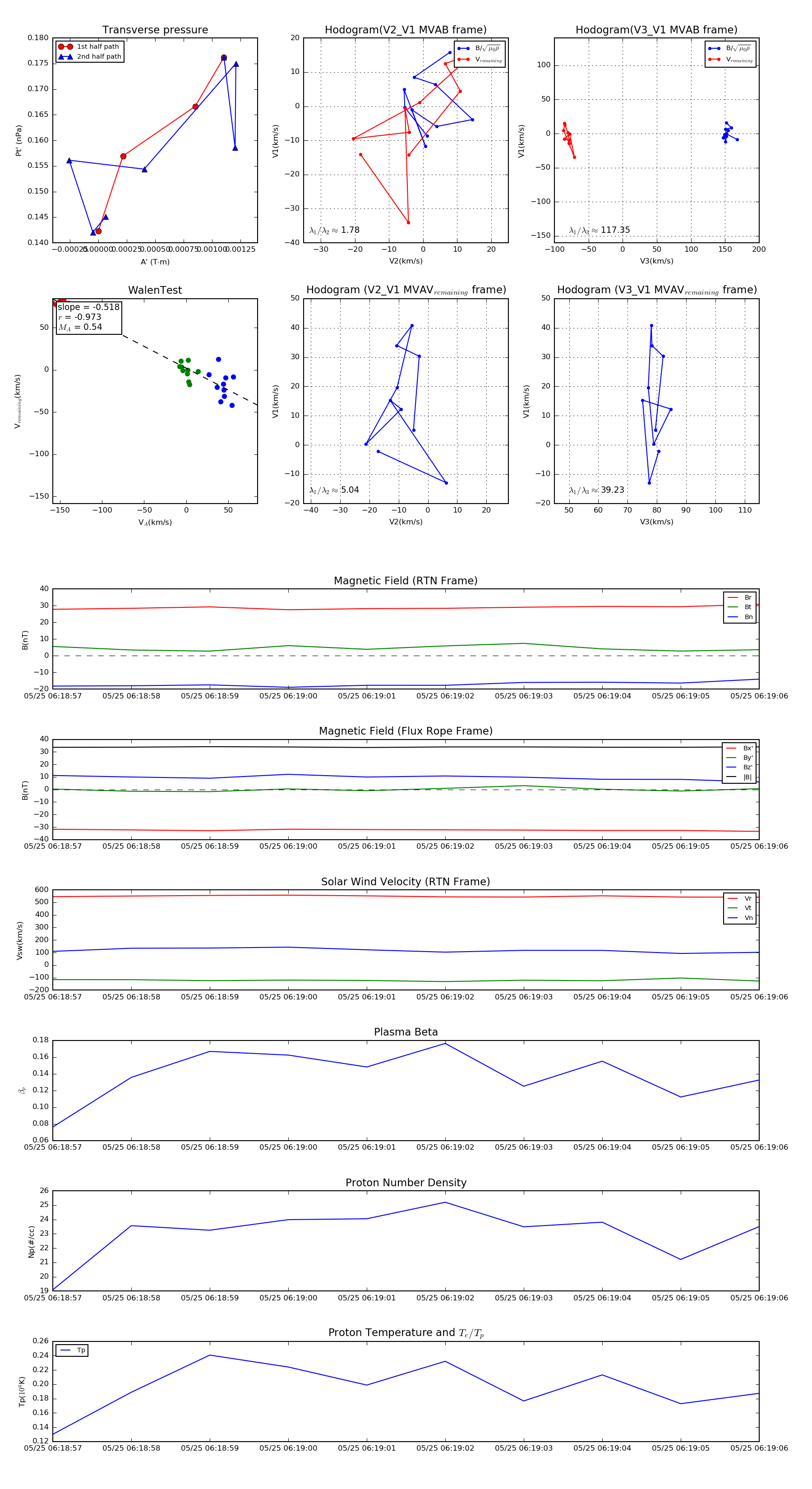Click the V_remaining legend entry in V2_V1 MVAB hodogram
This screenshot has height=1489, width=812.
(x=480, y=60)
